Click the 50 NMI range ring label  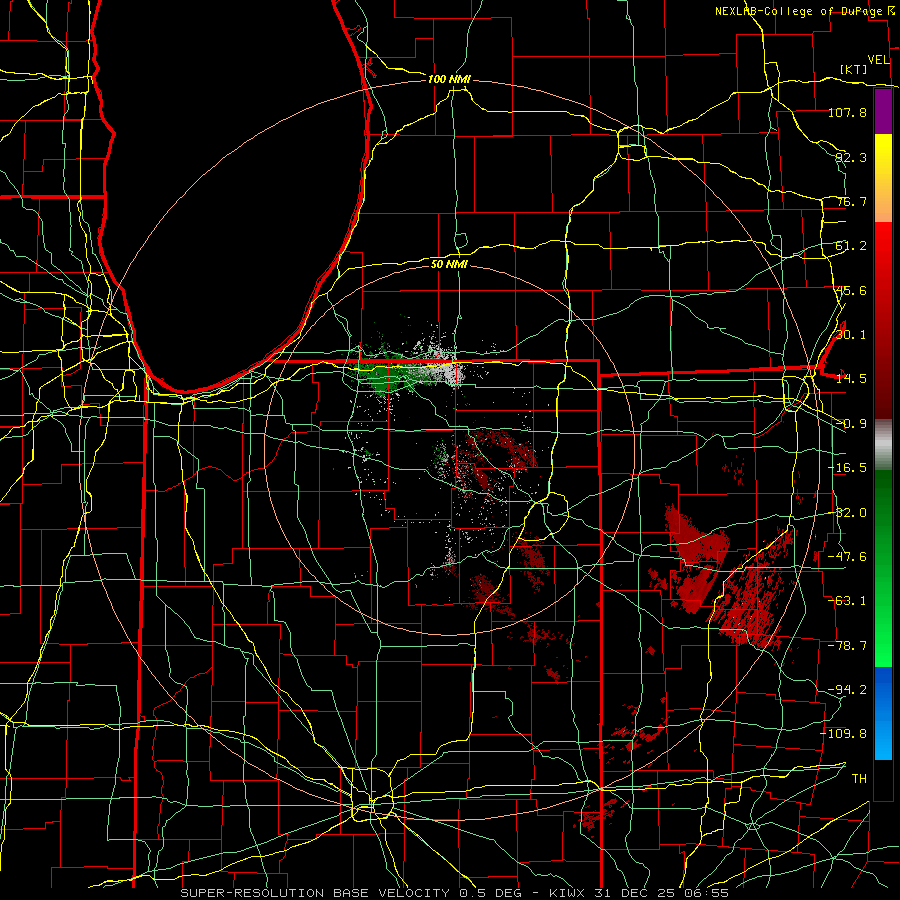click(x=449, y=264)
